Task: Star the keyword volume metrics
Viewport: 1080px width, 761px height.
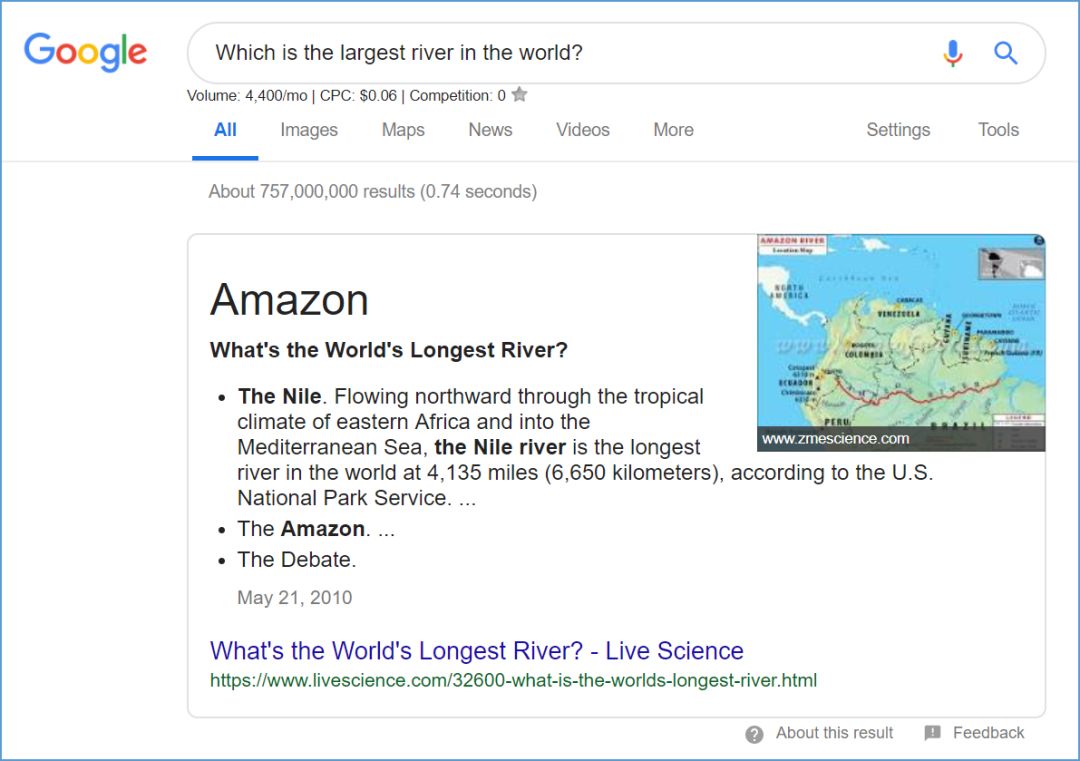Action: pyautogui.click(x=519, y=95)
